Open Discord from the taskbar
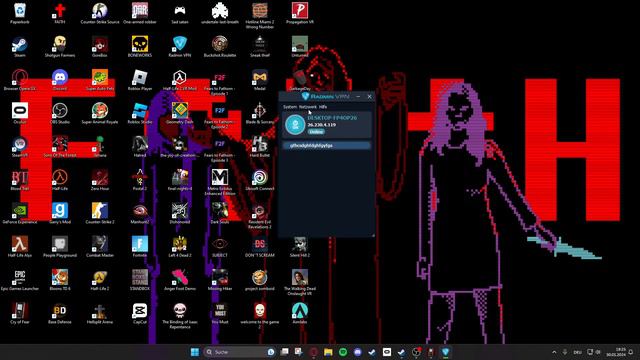The height and width of the screenshot is (360, 640). [x=358, y=352]
